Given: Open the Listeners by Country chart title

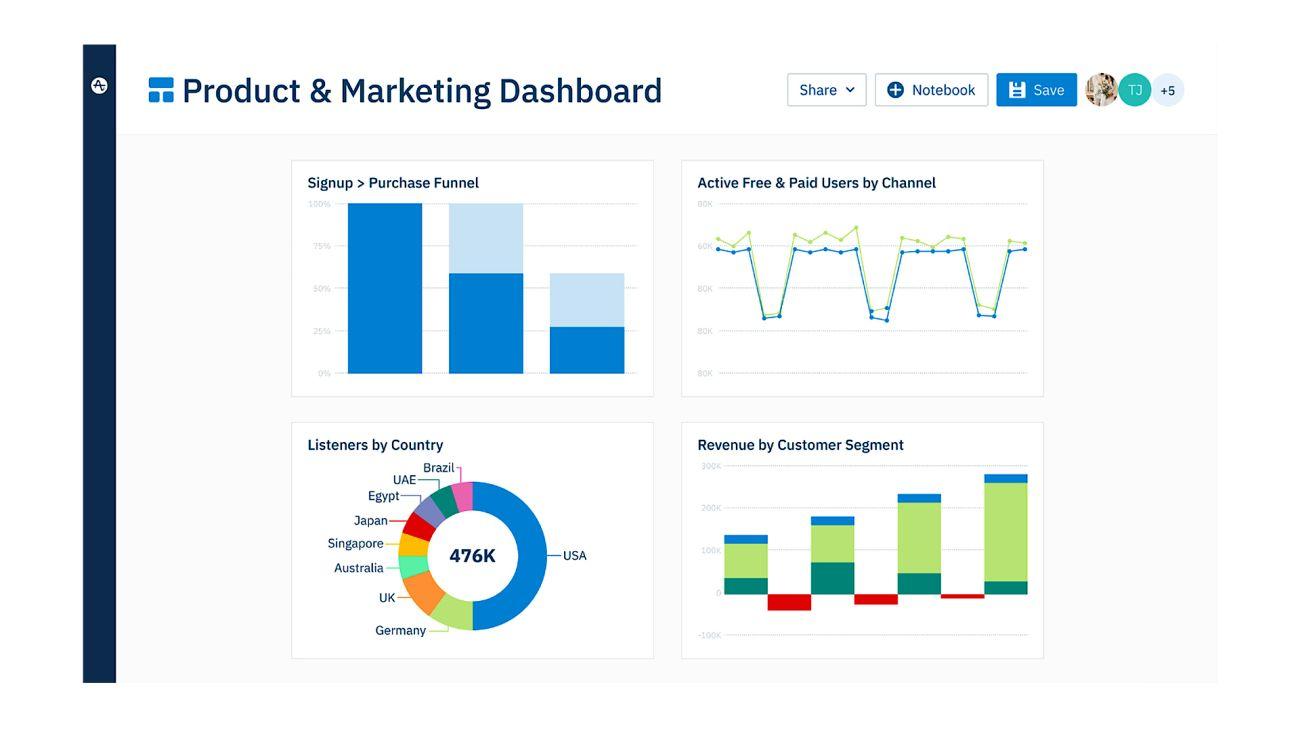Looking at the screenshot, I should point(375,445).
